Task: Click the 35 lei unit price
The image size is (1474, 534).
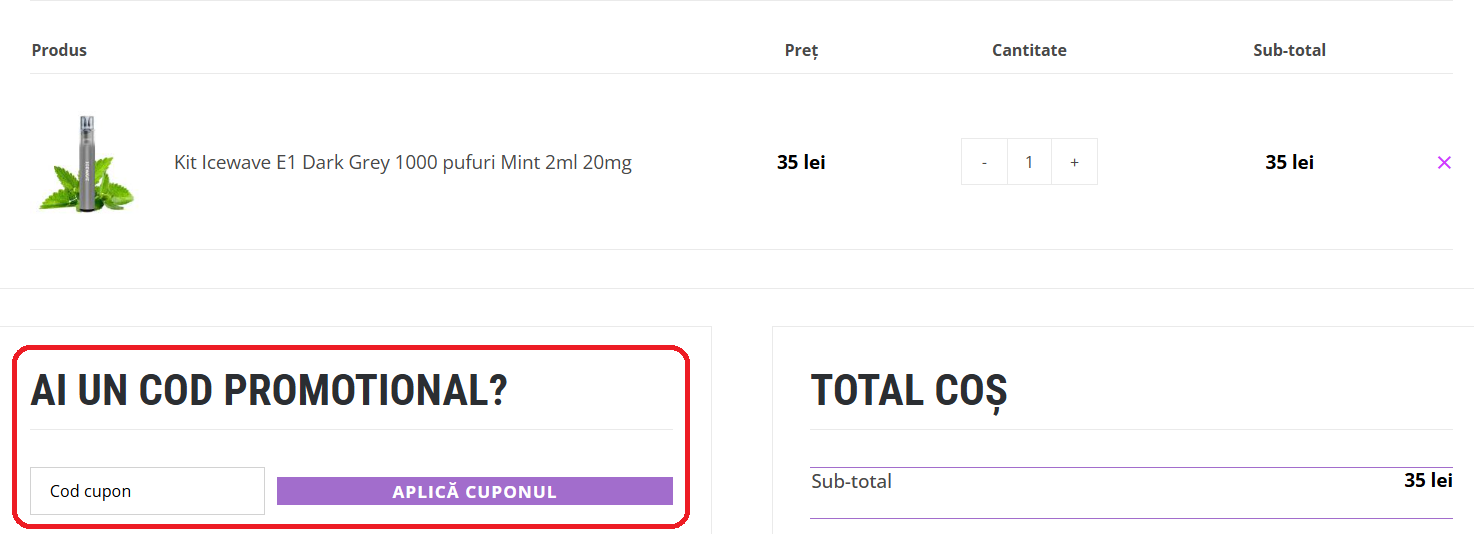Action: (801, 162)
